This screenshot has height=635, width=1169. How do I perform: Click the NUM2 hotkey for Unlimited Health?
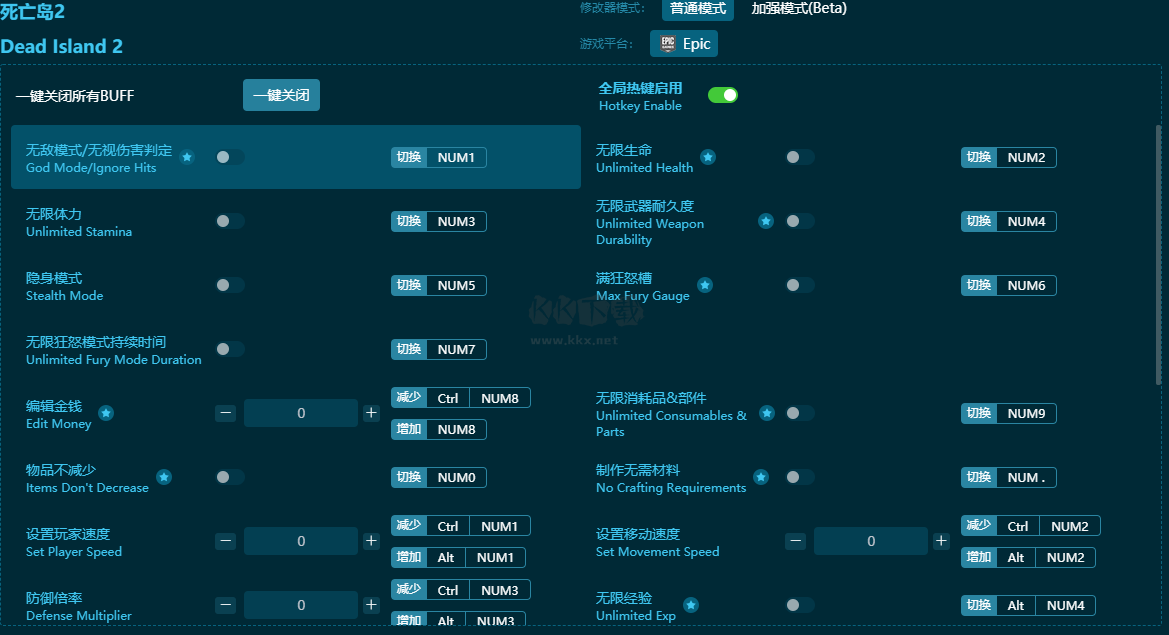[1008, 157]
